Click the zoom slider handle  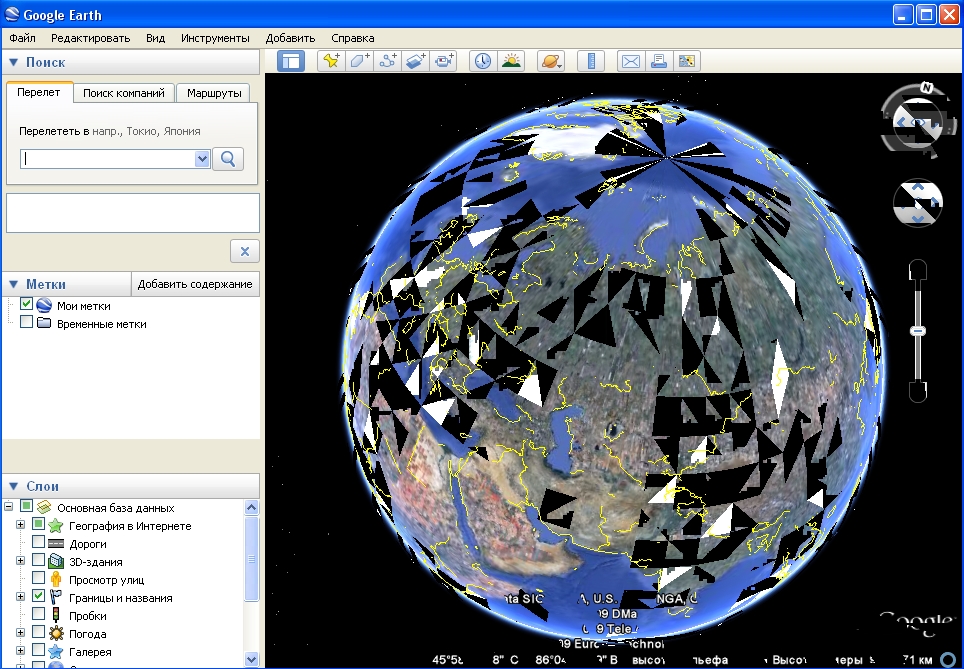pyautogui.click(x=917, y=331)
